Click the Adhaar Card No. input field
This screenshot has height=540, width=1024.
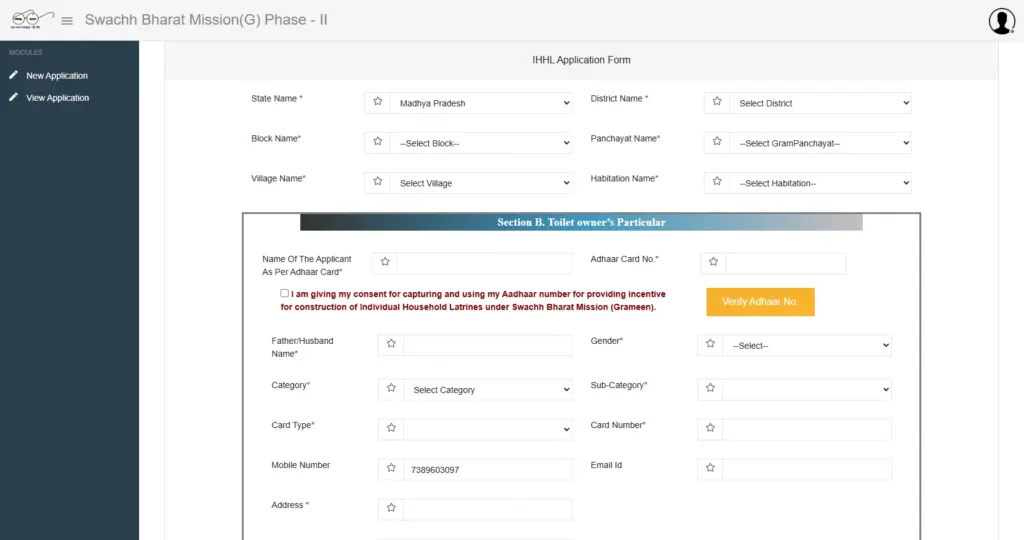786,263
